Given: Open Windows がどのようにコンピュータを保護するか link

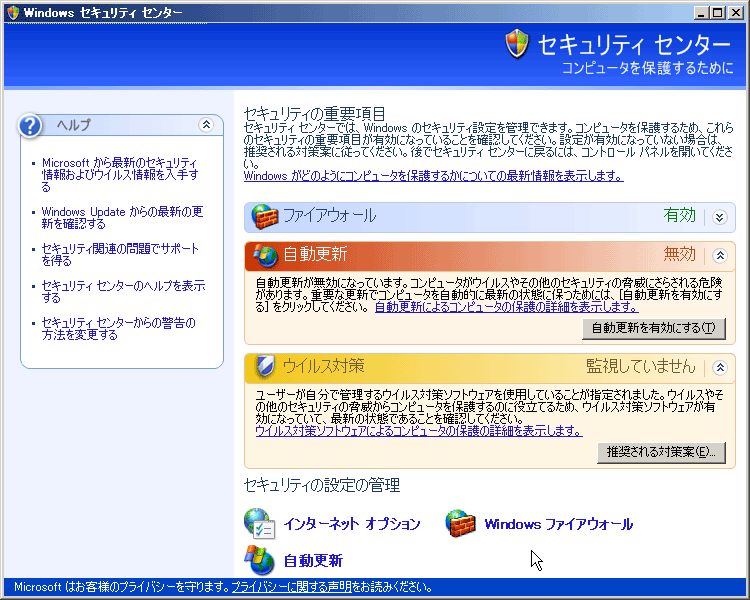Looking at the screenshot, I should pyautogui.click(x=433, y=176).
